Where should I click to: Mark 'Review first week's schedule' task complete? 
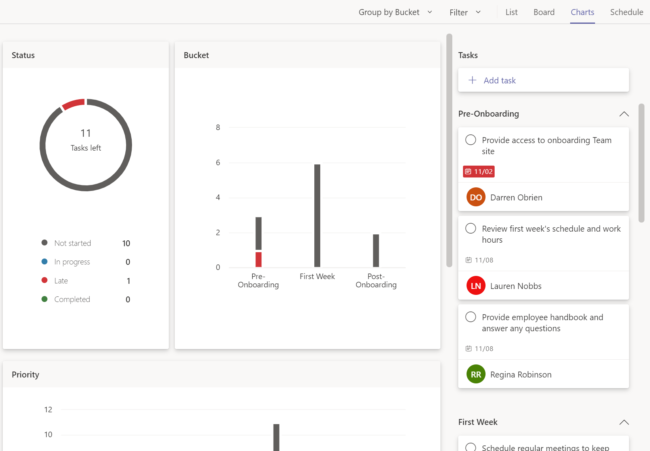(x=471, y=229)
